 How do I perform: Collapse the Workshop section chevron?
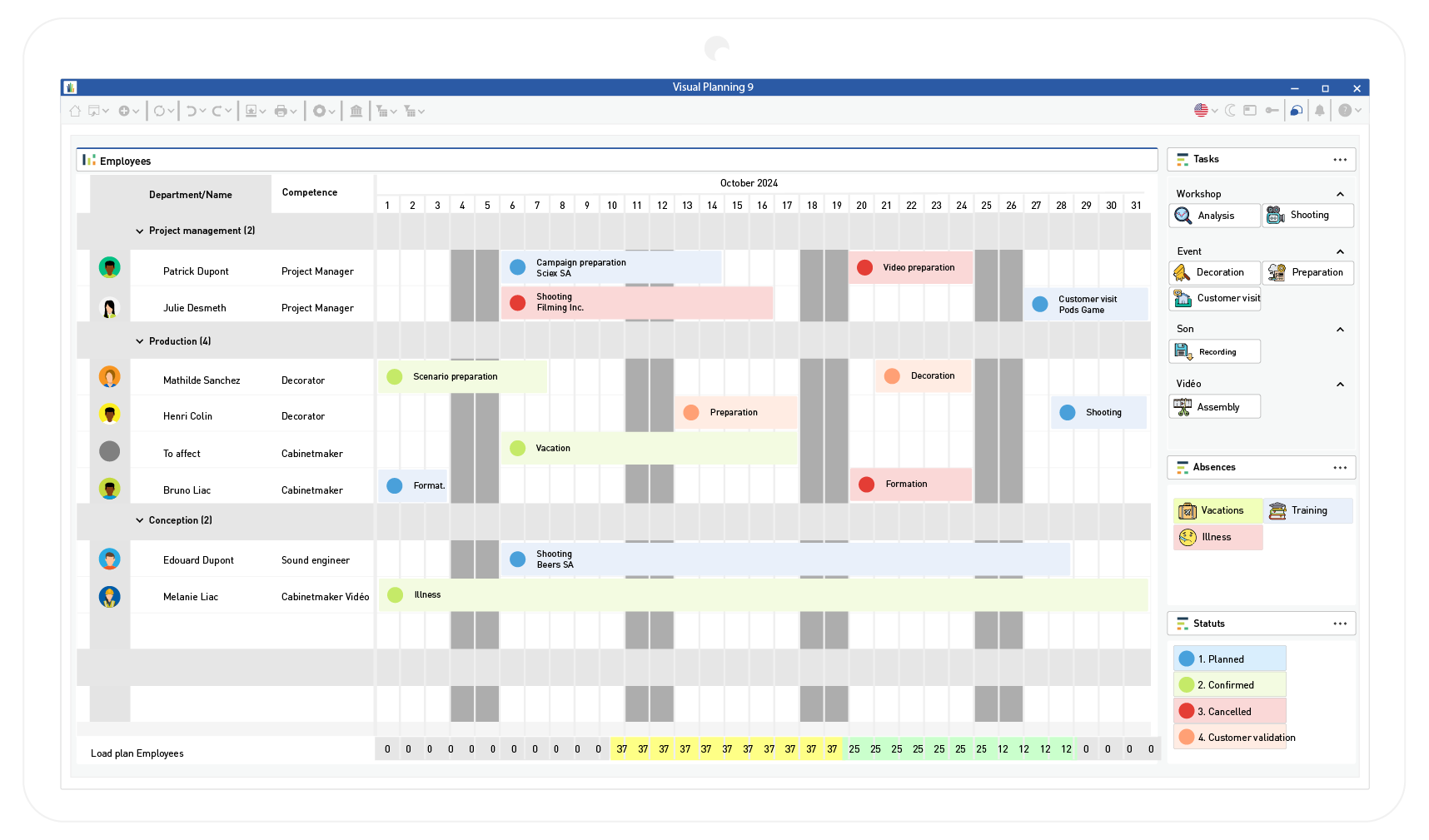pos(1340,194)
